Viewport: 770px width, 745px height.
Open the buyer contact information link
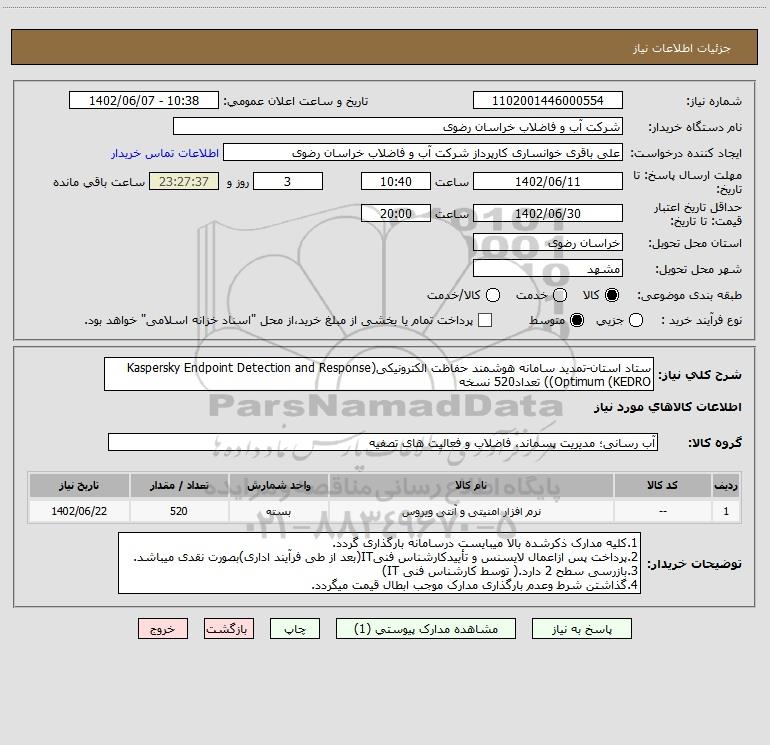(x=165, y=153)
